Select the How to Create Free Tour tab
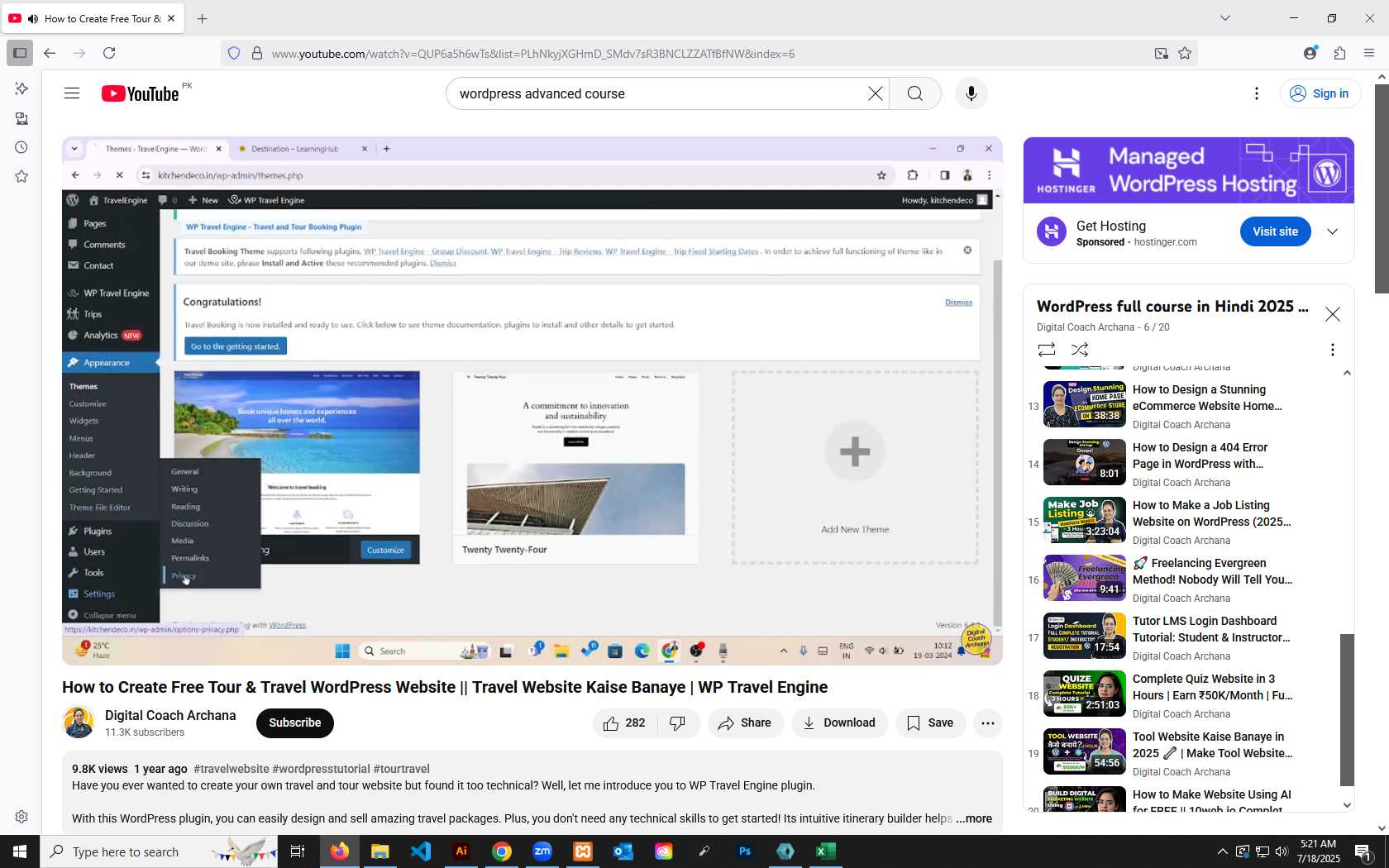 (x=94, y=18)
